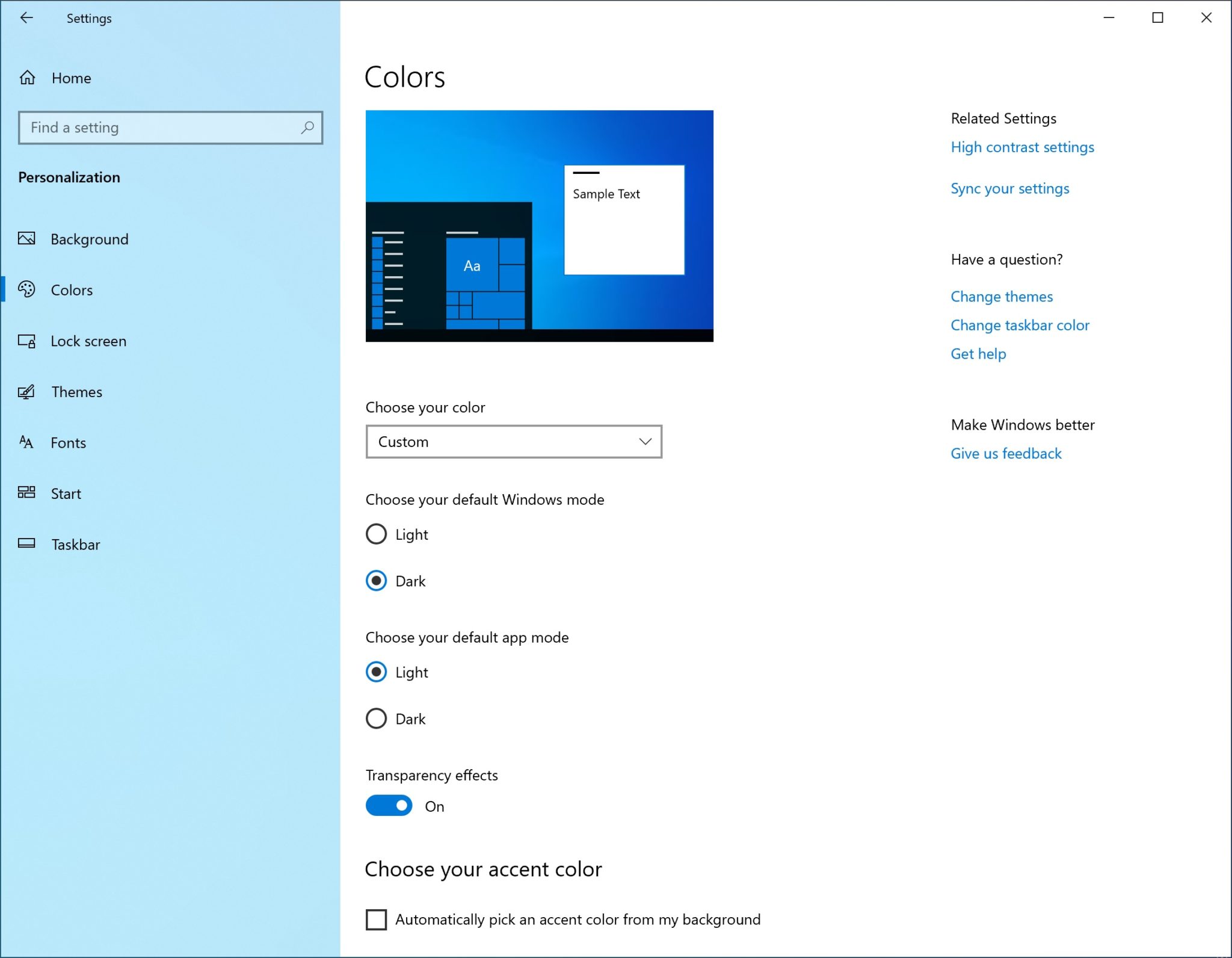Click the Sync your settings link

tap(1009, 188)
